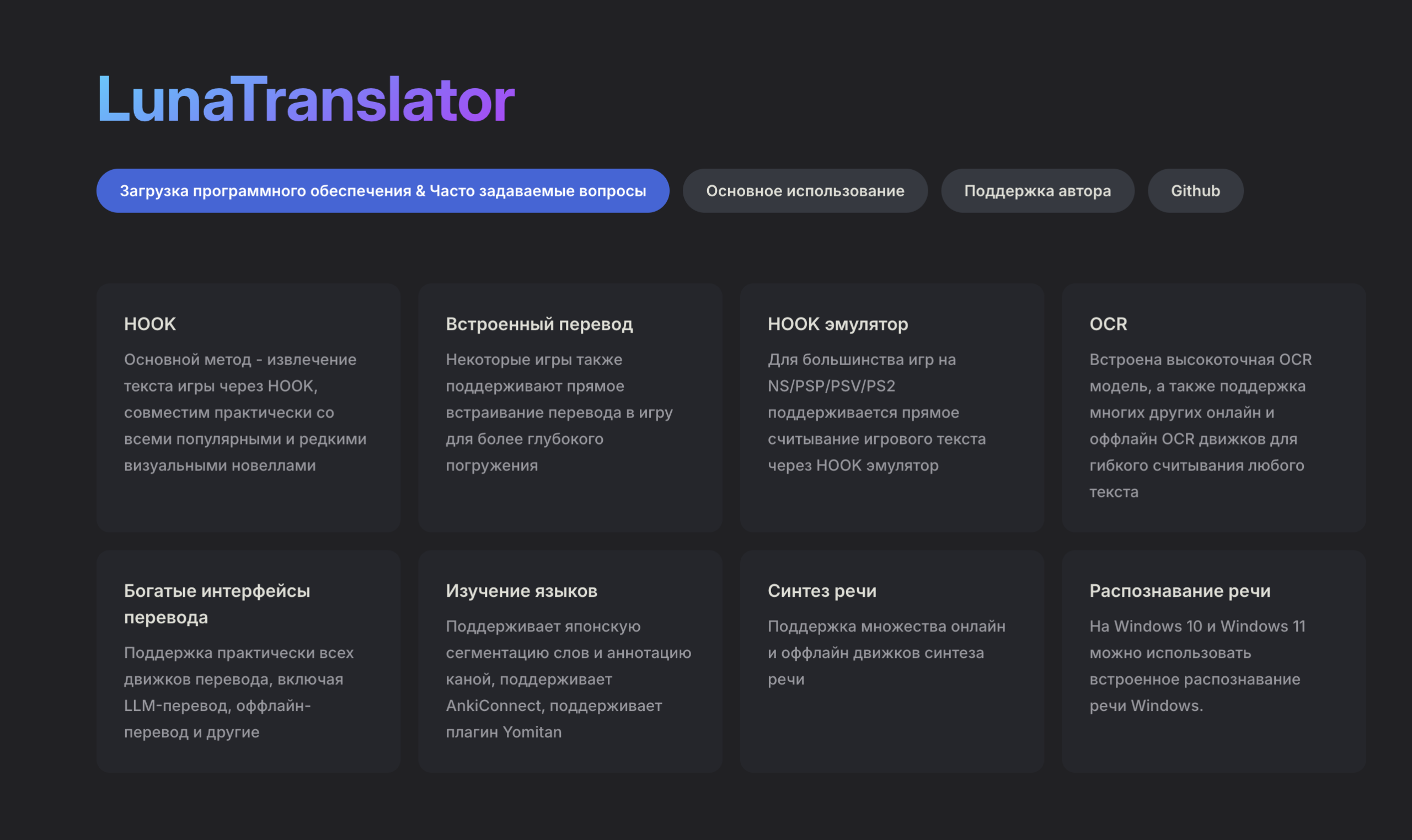Select the OCR card heading
Viewport: 1412px width, 840px height.
click(x=1108, y=324)
